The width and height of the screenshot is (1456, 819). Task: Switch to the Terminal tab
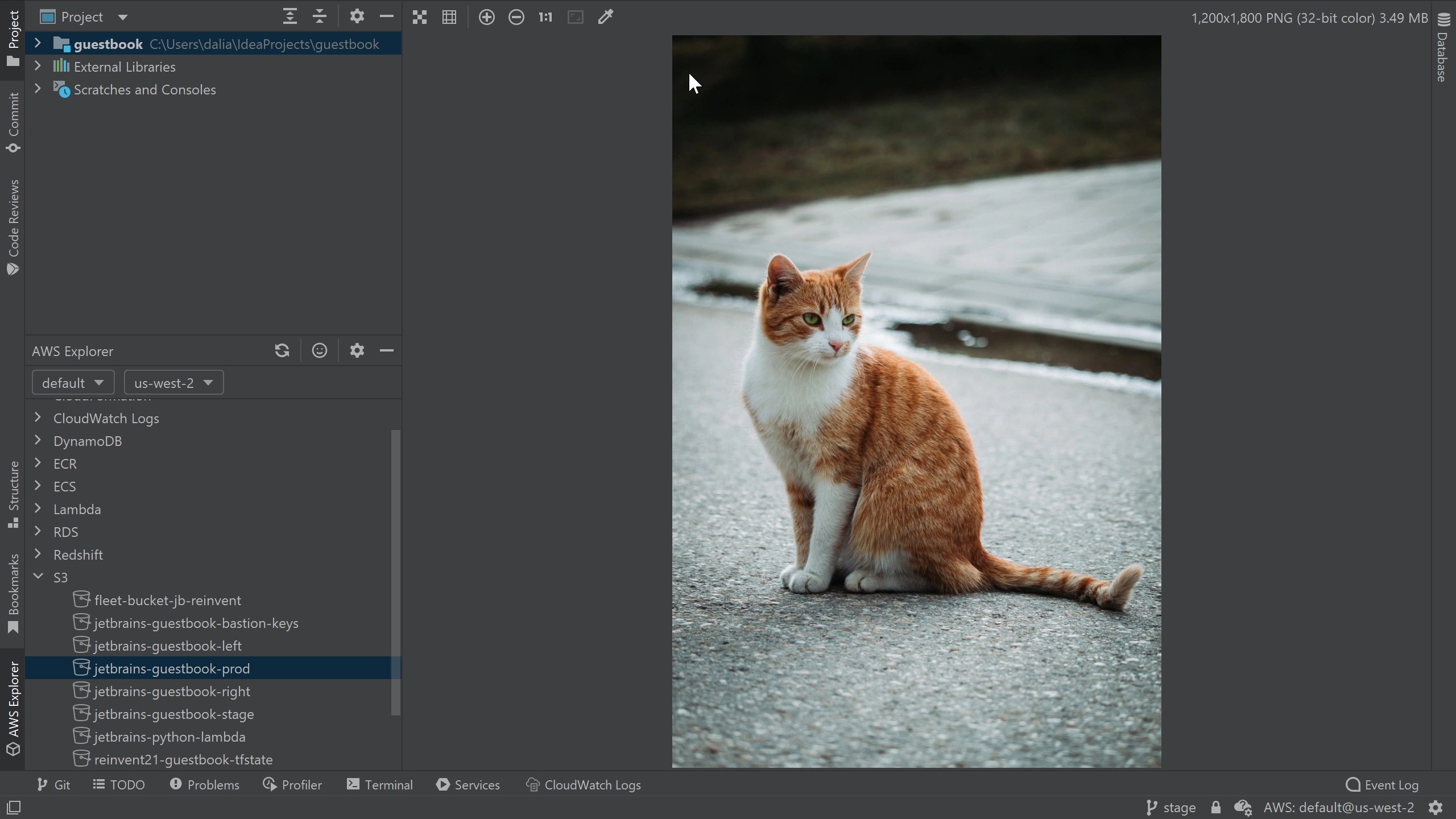click(x=379, y=784)
